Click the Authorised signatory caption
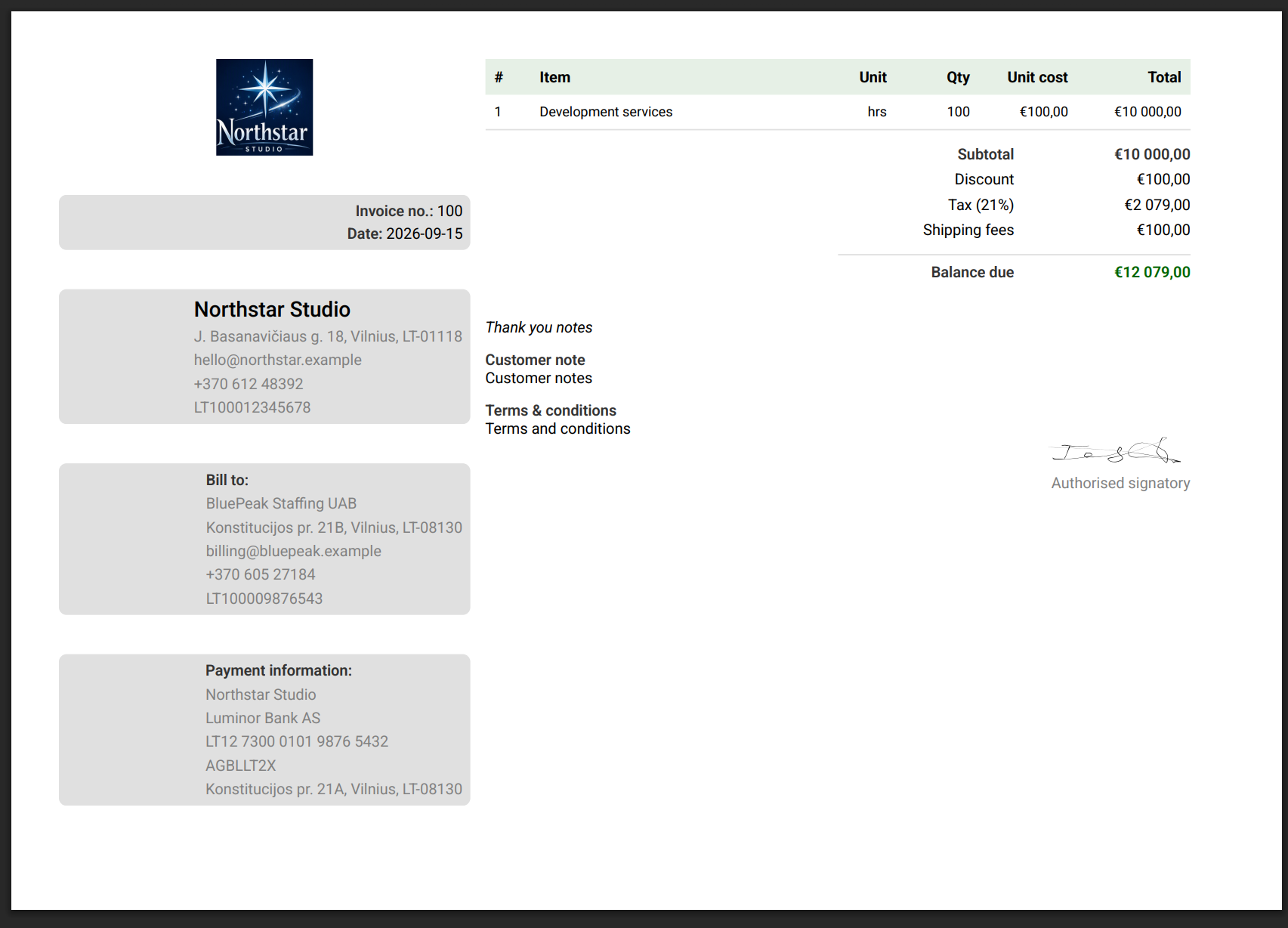1288x928 pixels. coord(1120,483)
